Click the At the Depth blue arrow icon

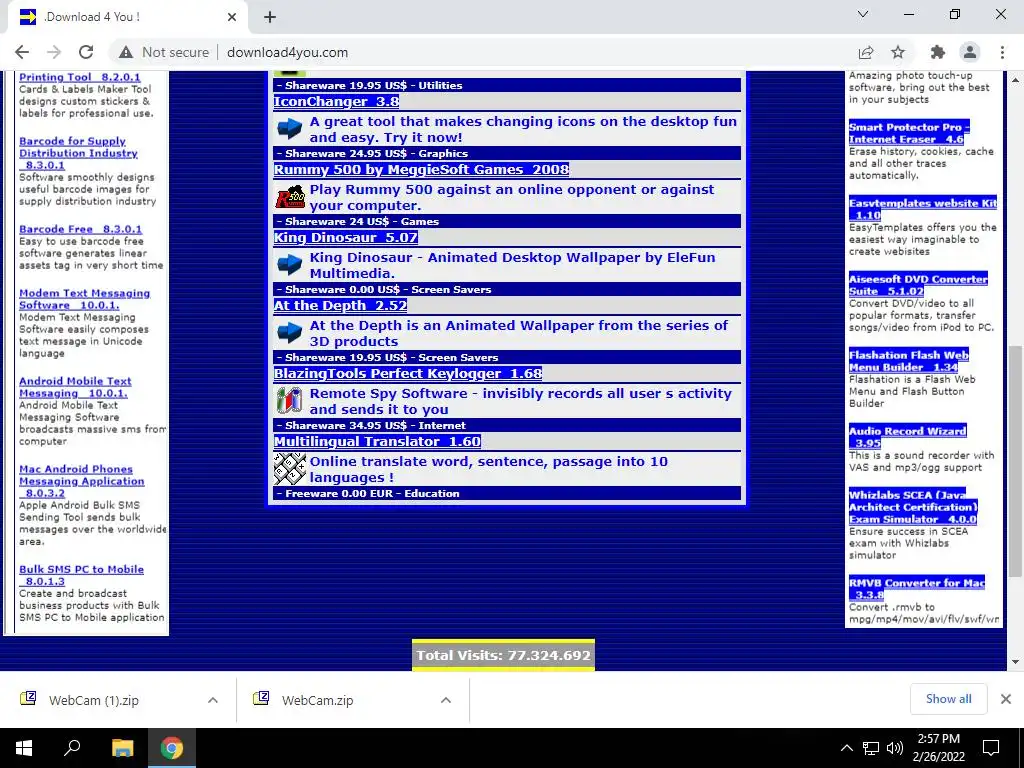(289, 332)
